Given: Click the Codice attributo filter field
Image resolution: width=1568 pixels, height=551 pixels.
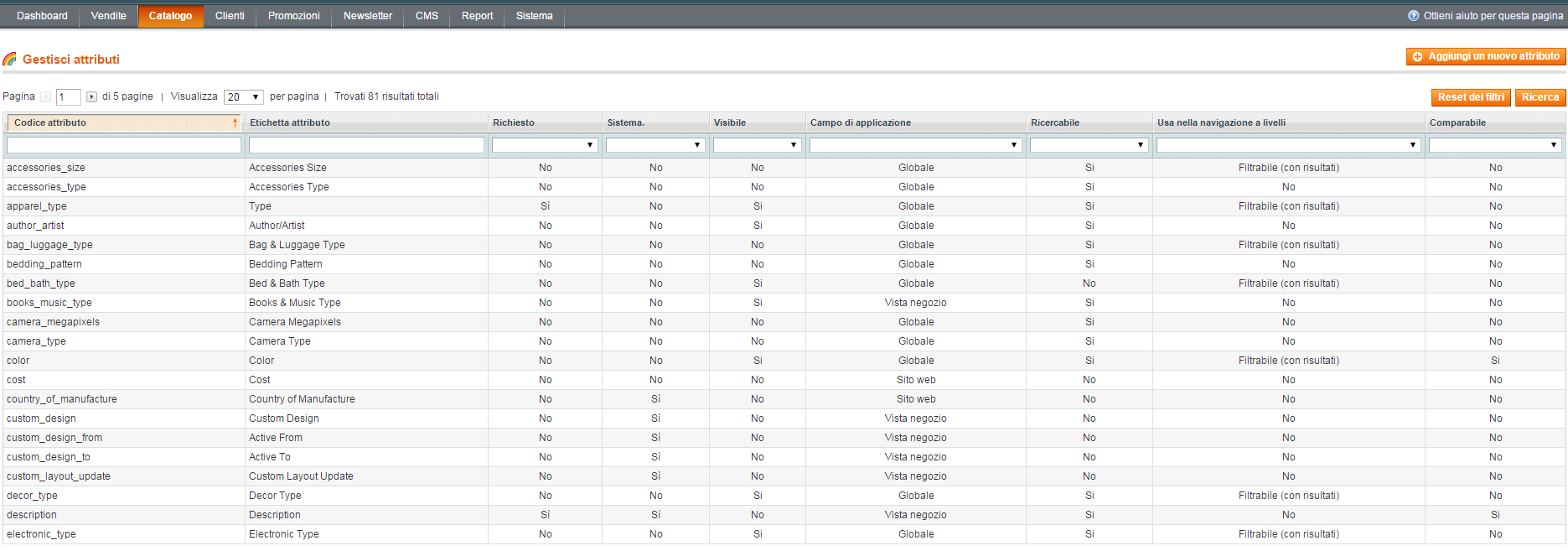Looking at the screenshot, I should (124, 145).
